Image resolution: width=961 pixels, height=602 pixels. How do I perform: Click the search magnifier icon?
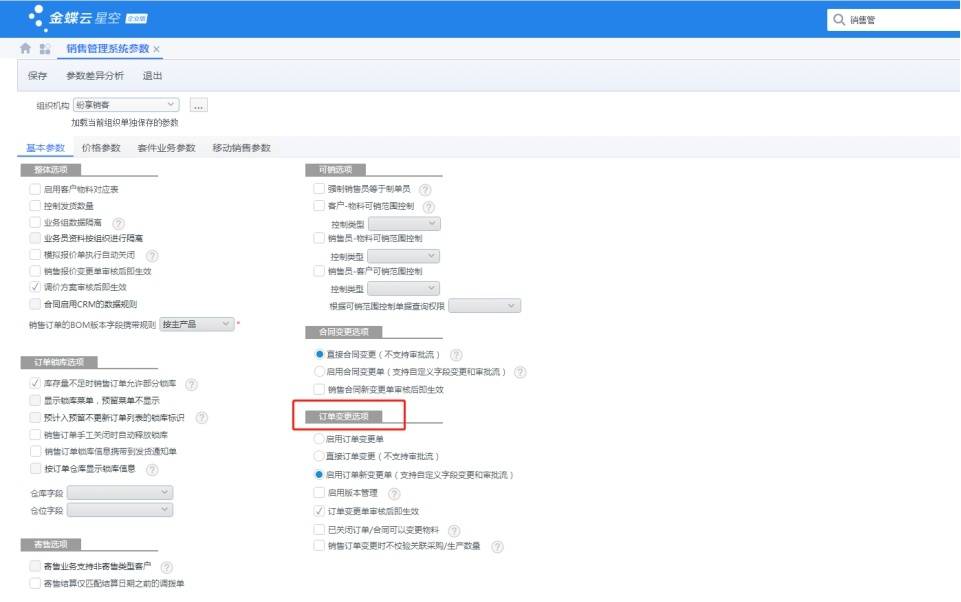click(x=839, y=20)
